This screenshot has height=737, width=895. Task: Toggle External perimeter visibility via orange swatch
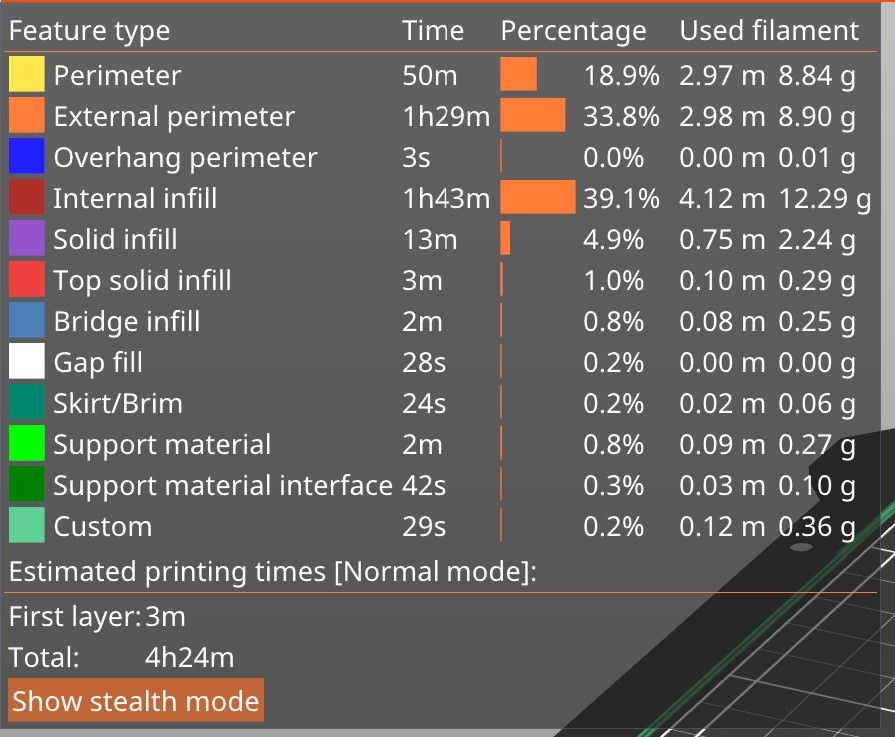click(x=27, y=115)
